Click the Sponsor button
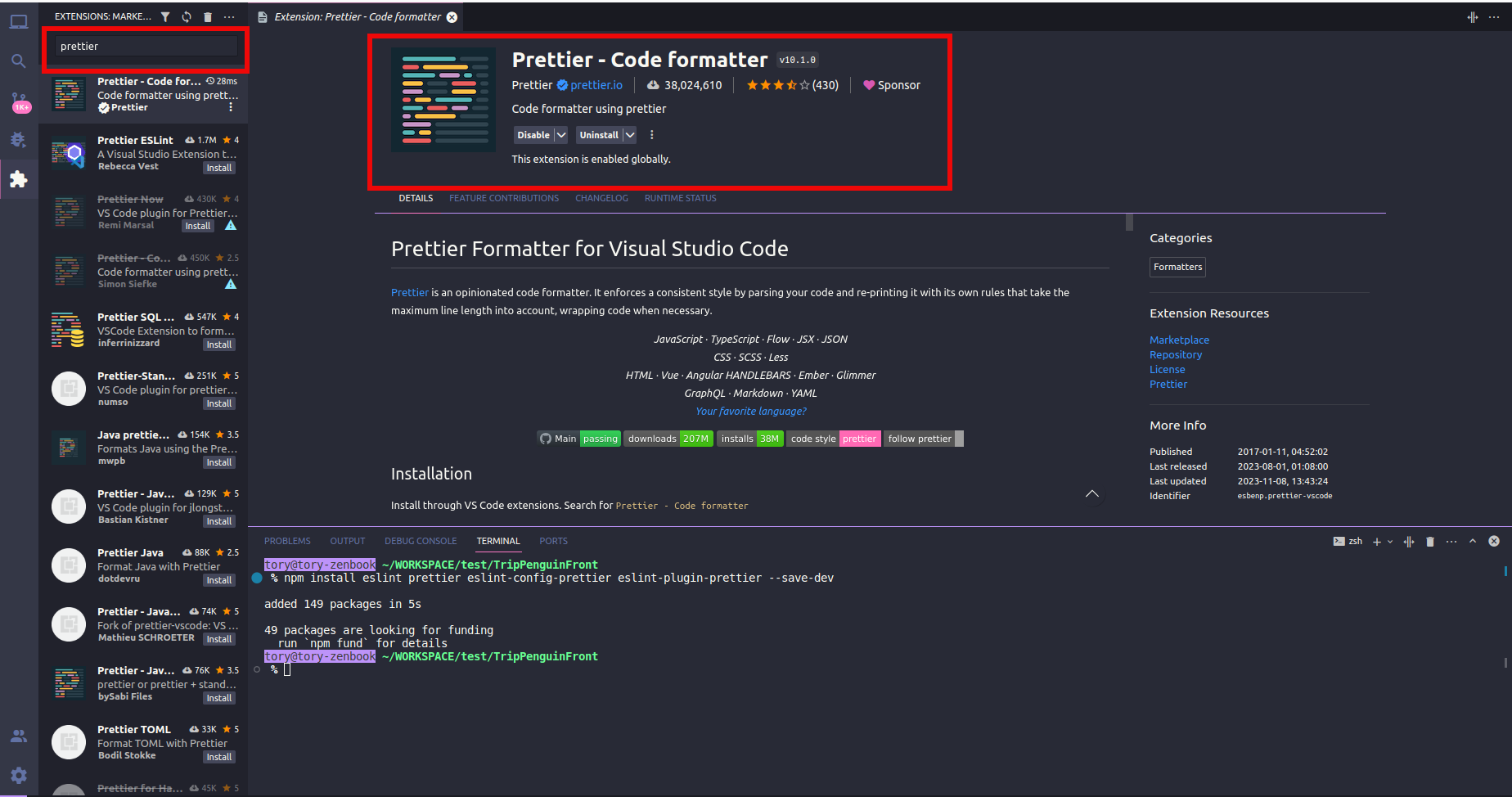 pyautogui.click(x=892, y=85)
